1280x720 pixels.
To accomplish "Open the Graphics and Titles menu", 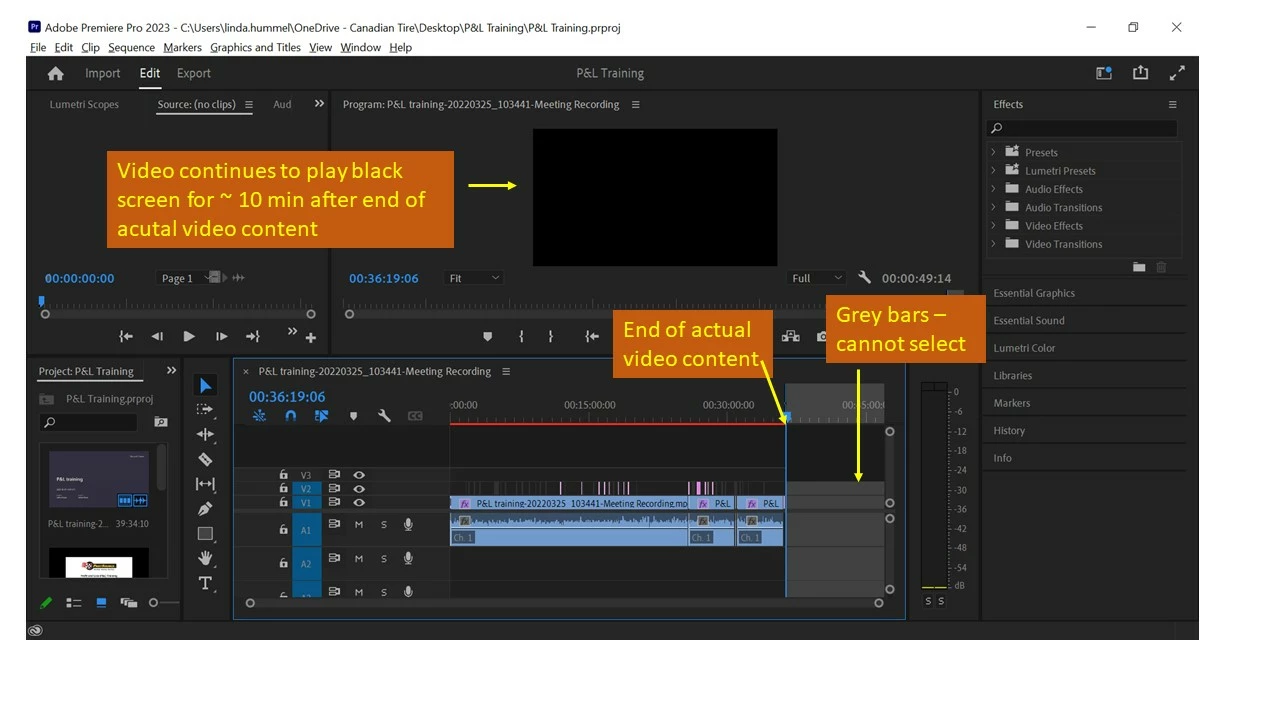I will [x=255, y=47].
